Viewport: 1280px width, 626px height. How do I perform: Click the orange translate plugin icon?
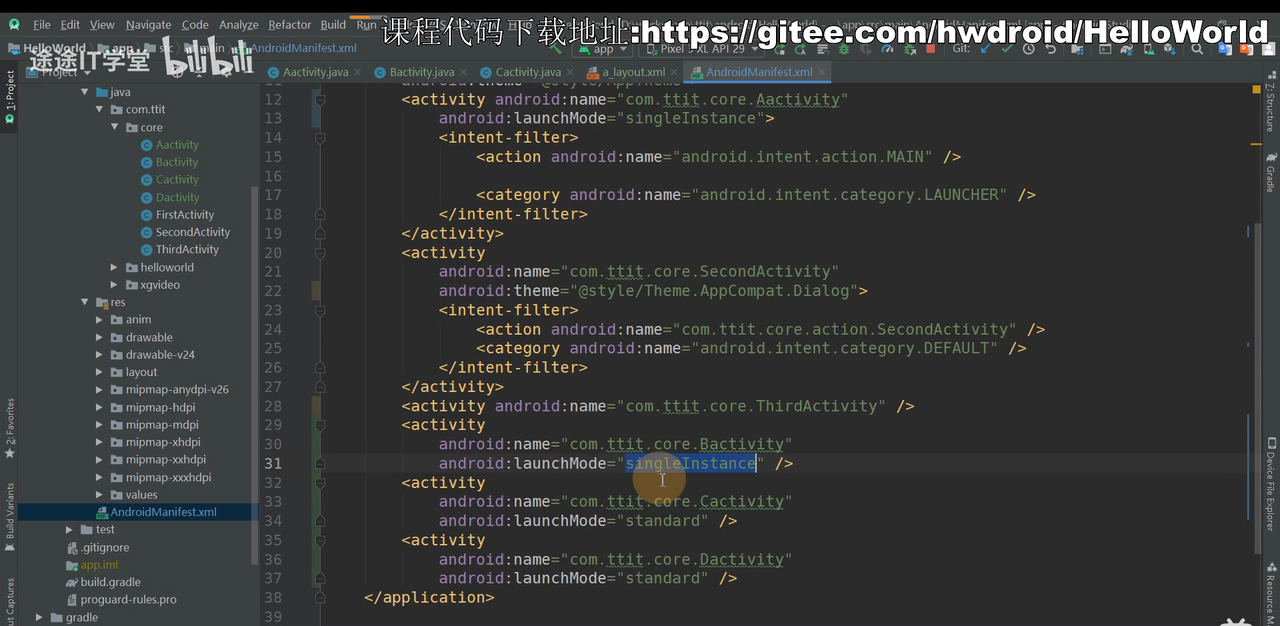click(x=1244, y=48)
